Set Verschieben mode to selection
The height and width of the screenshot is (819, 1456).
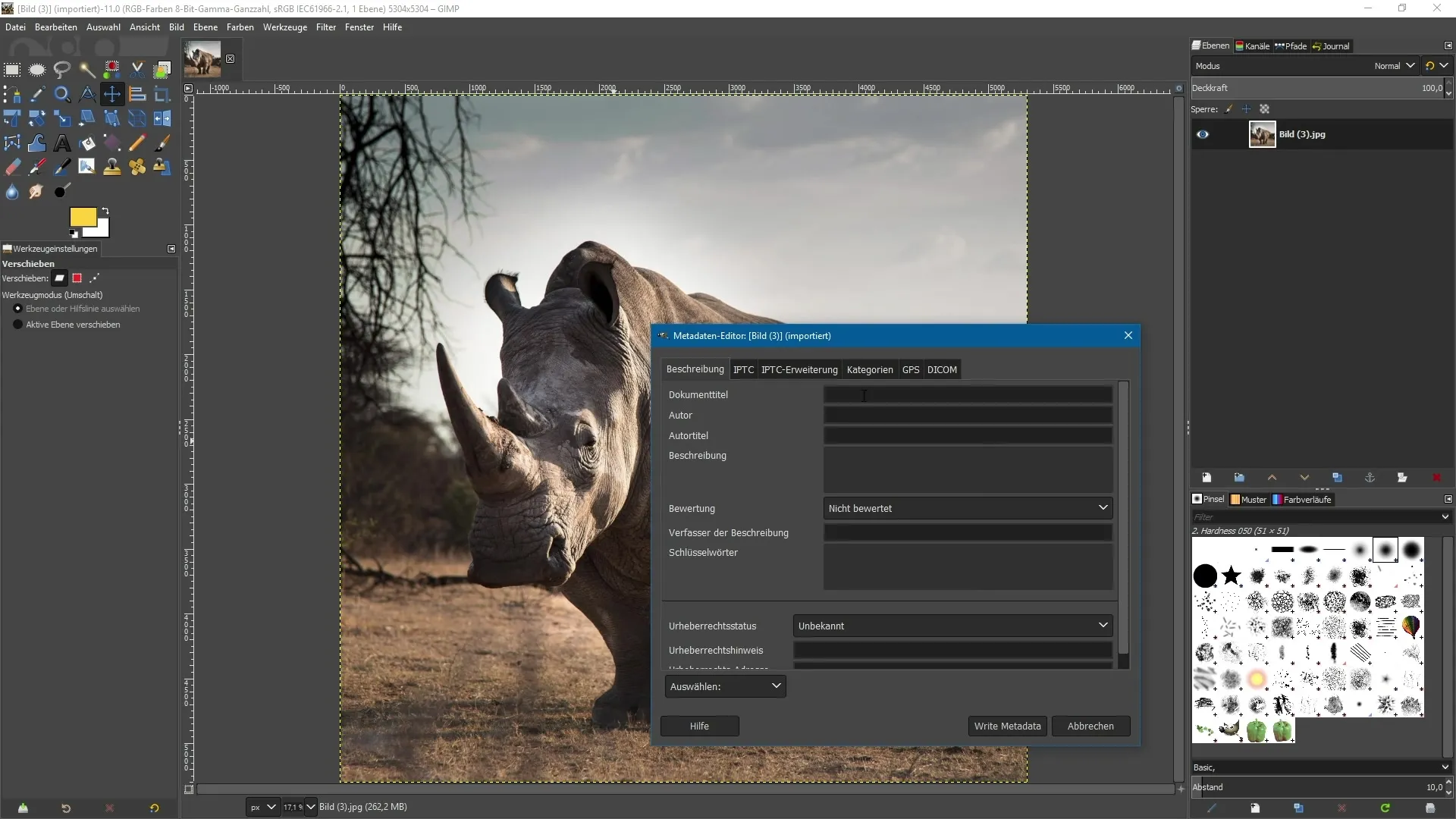[77, 278]
